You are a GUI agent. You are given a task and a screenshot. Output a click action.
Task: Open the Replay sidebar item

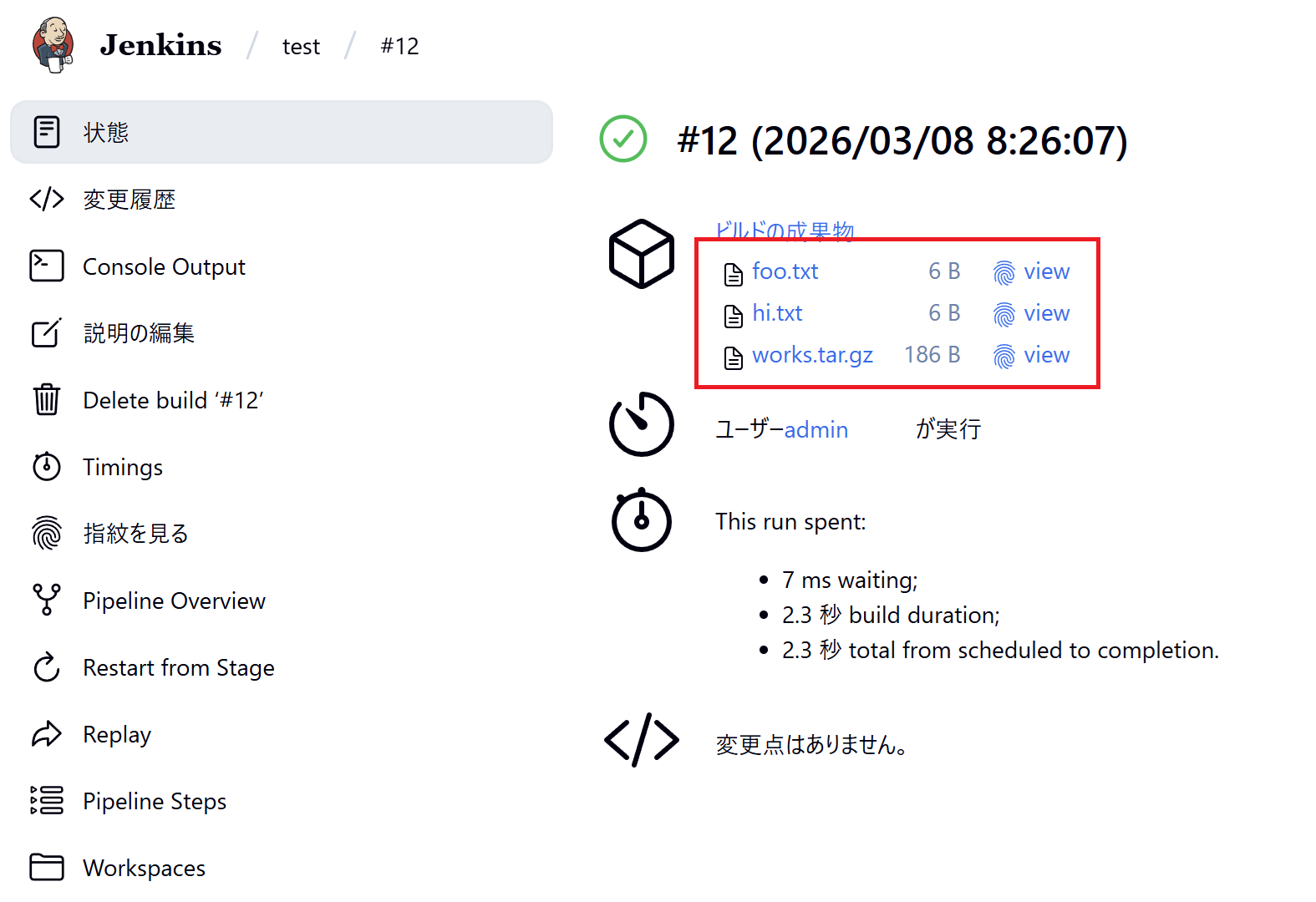(117, 734)
